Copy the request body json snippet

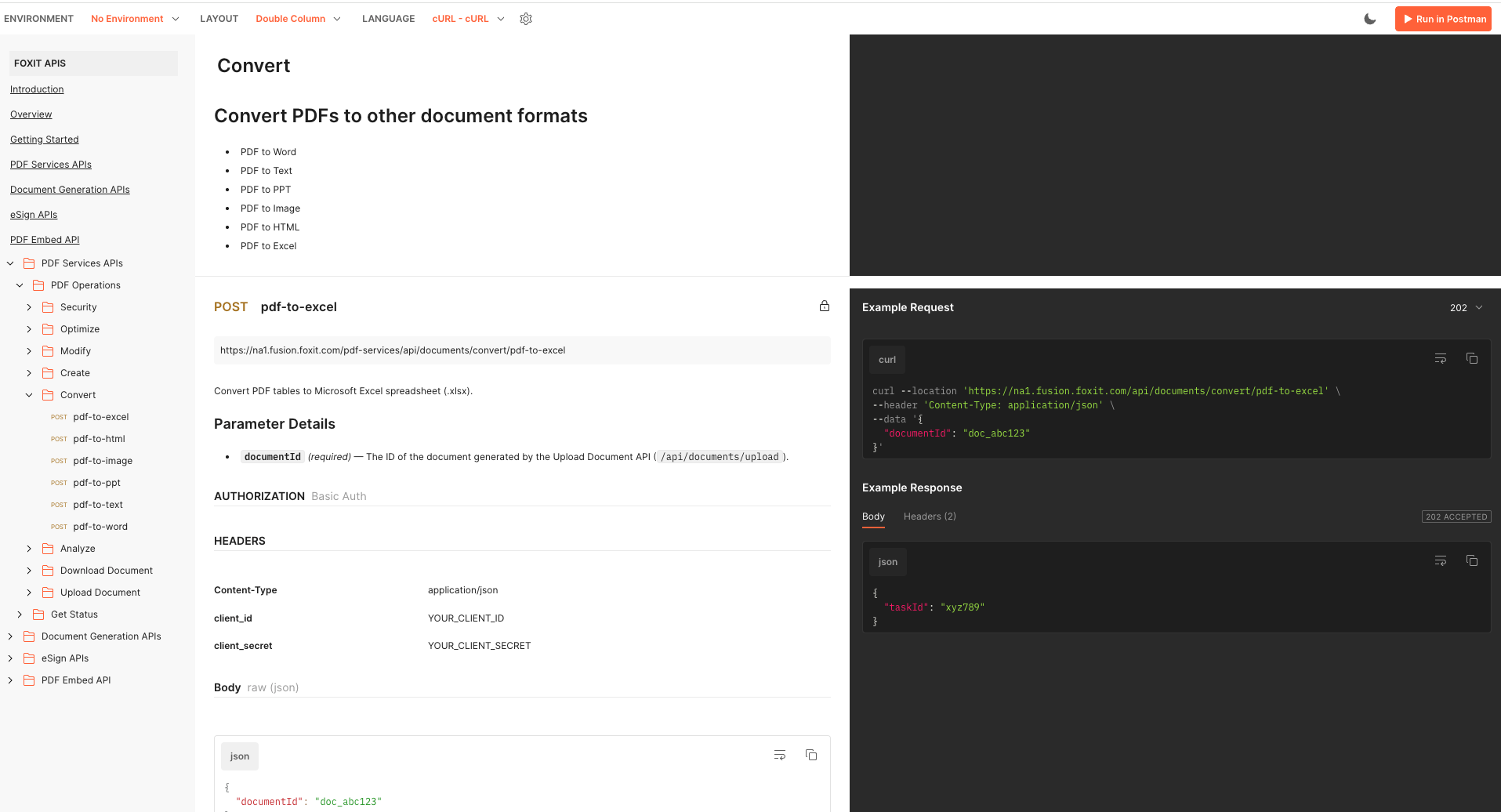point(811,756)
